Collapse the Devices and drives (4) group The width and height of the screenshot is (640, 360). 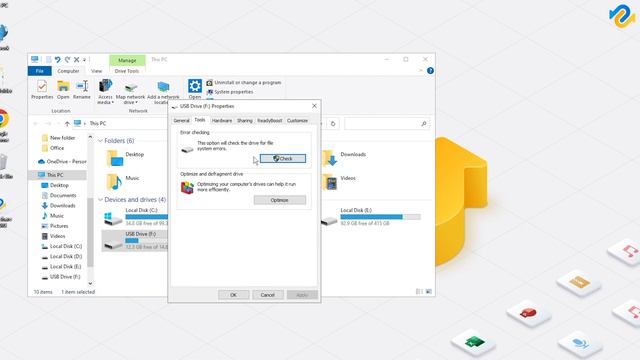click(x=100, y=200)
